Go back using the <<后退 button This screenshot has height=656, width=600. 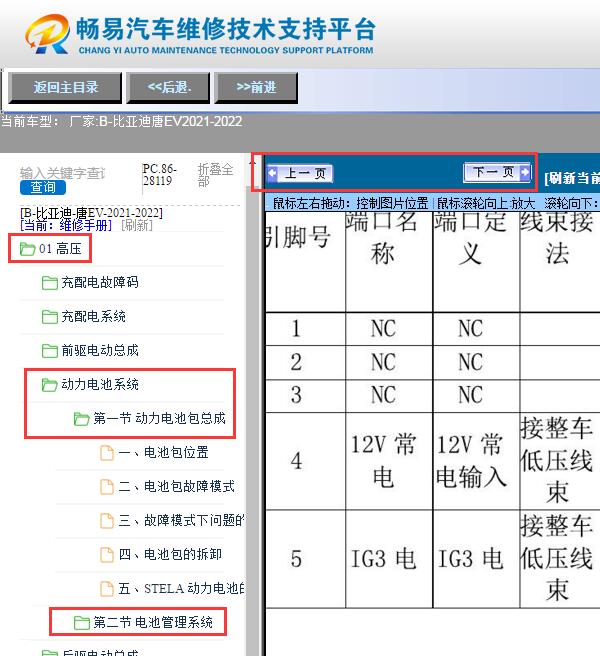[168, 87]
